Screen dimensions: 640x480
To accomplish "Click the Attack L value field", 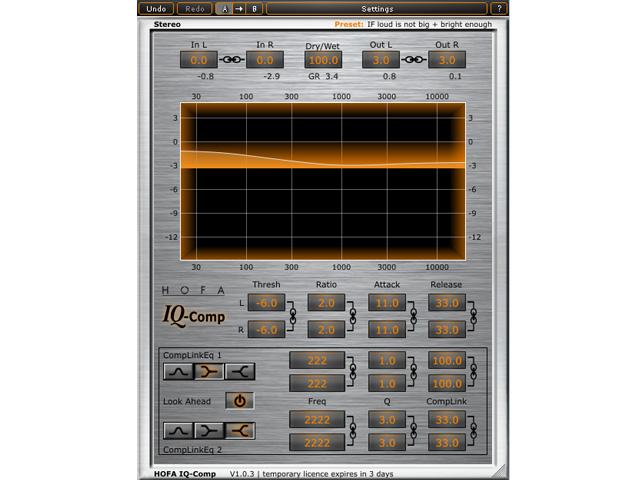I will [x=387, y=303].
